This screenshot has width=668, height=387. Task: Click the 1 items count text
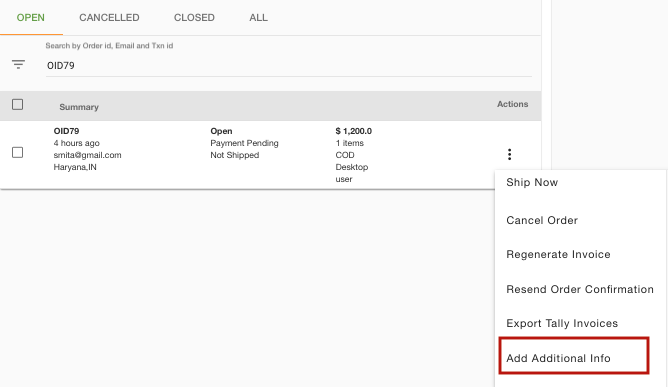pos(349,143)
